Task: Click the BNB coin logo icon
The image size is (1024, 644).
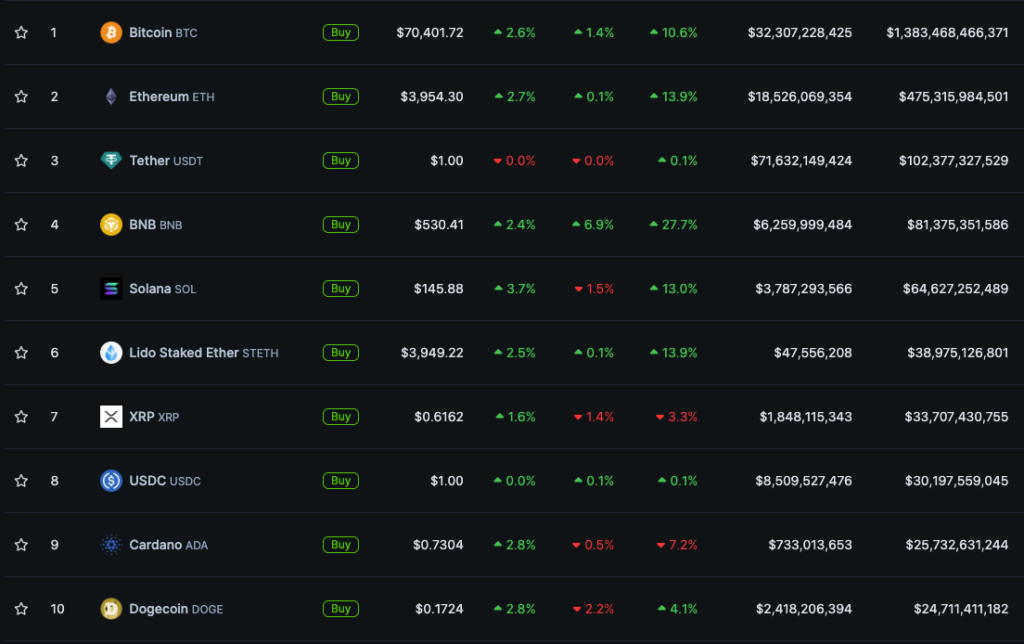Action: (x=111, y=225)
